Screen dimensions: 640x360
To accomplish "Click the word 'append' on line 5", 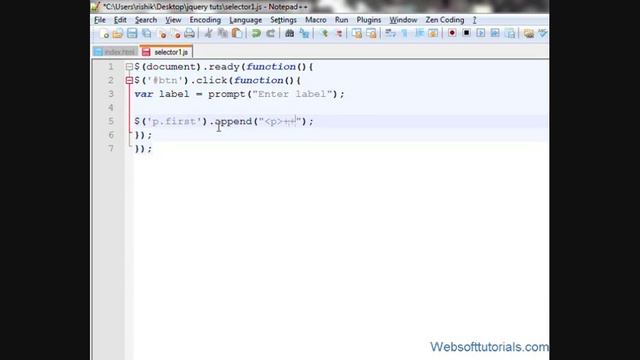I will pyautogui.click(x=233, y=122).
